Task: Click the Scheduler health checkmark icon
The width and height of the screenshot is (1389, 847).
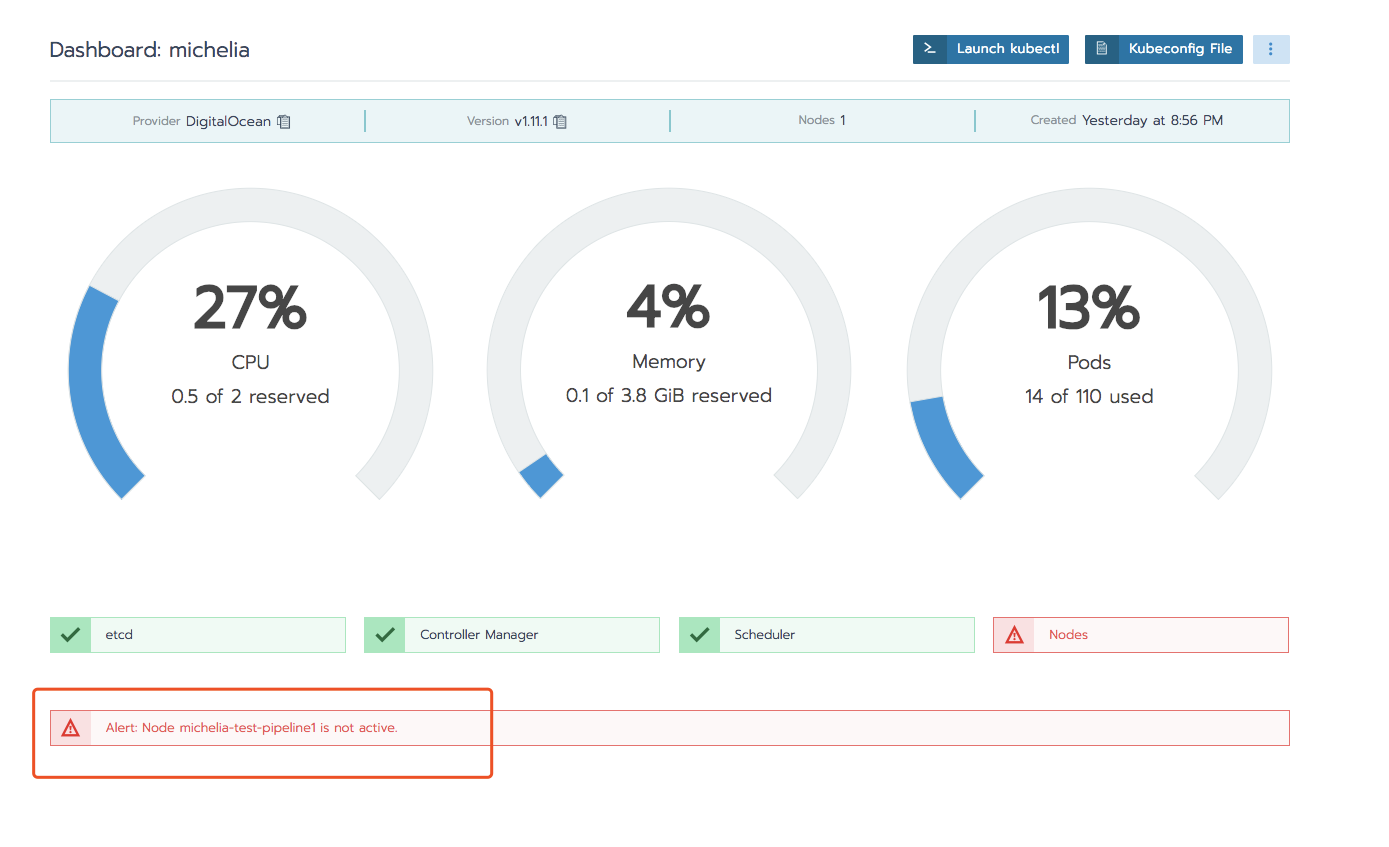Action: click(x=699, y=634)
